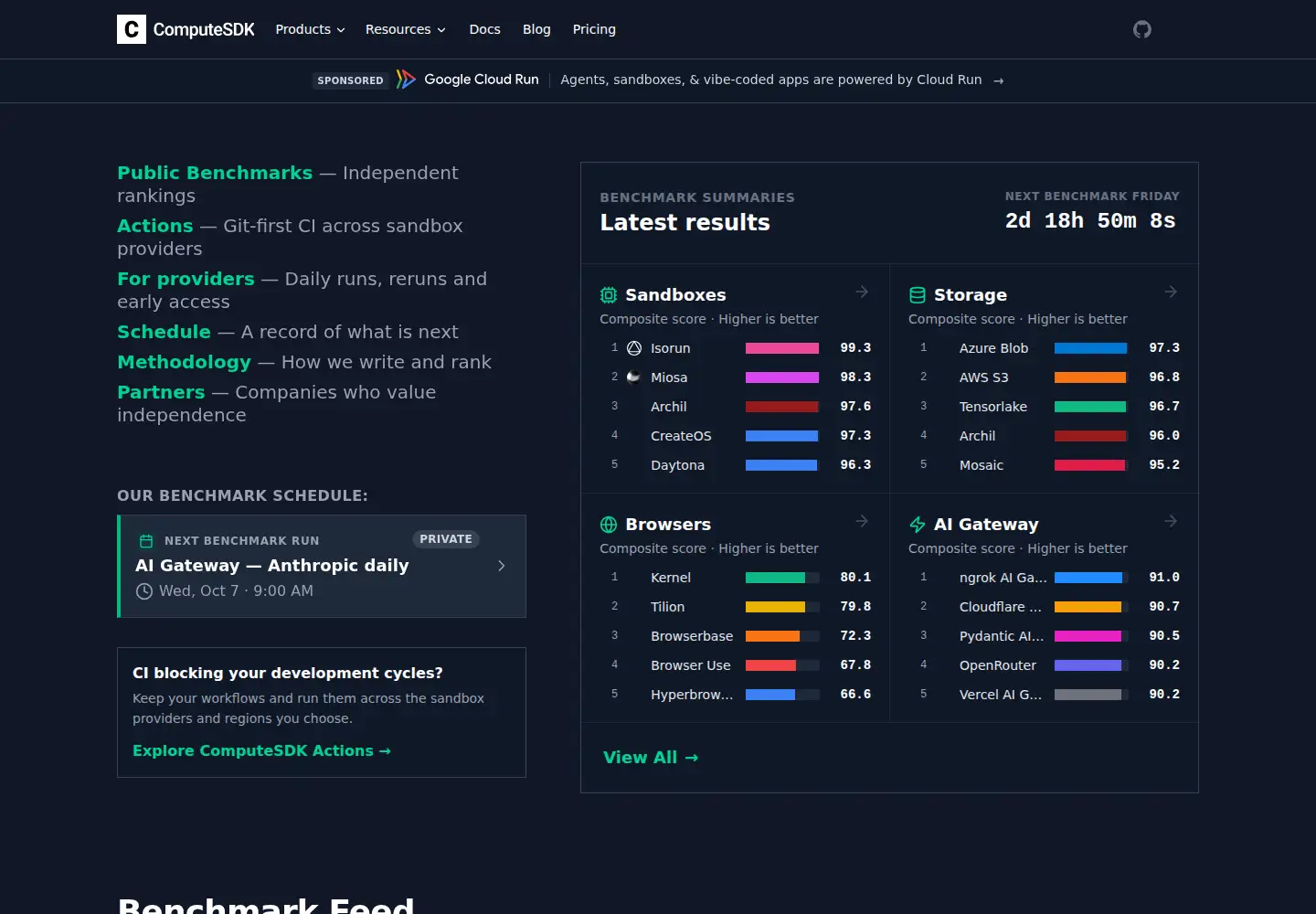
Task: Click the Browsers globe icon
Action: point(609,525)
